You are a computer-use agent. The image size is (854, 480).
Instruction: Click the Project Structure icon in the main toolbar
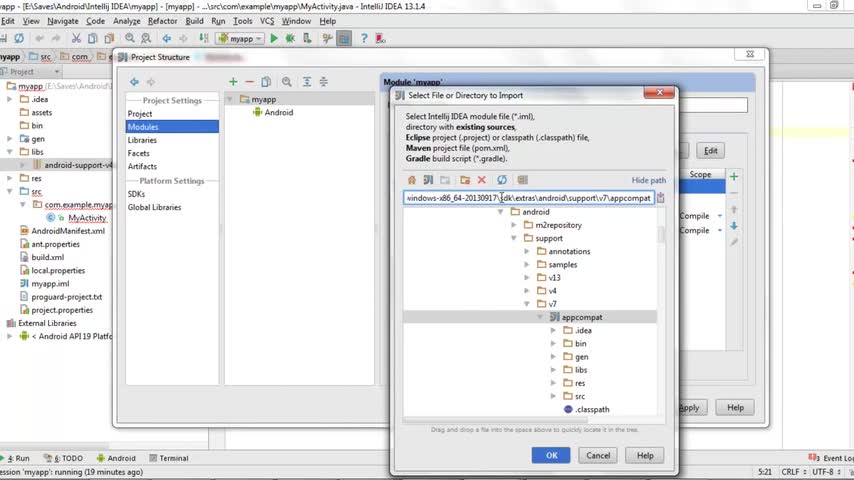[344, 38]
